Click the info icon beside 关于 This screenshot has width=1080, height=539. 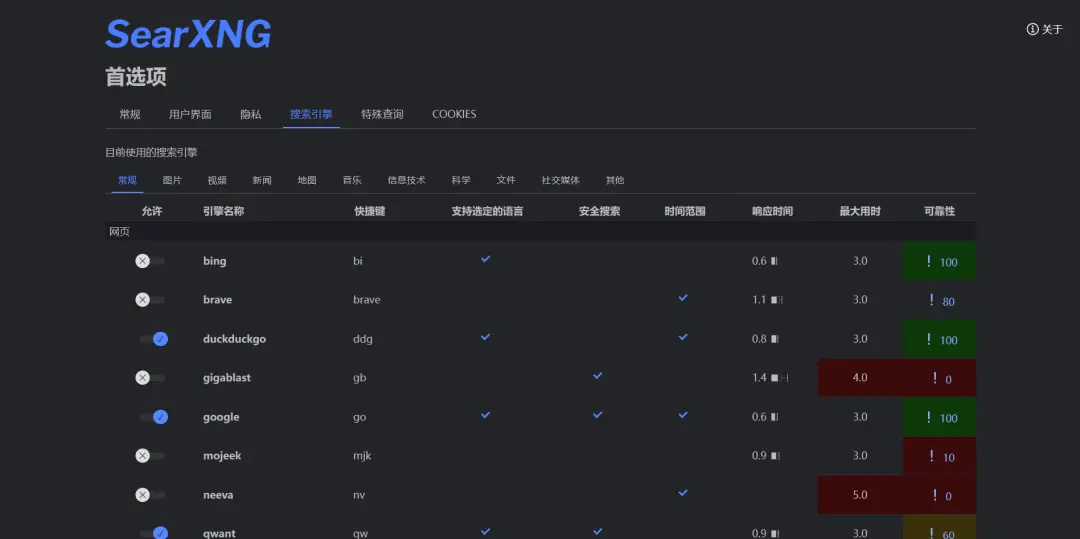[x=1032, y=30]
